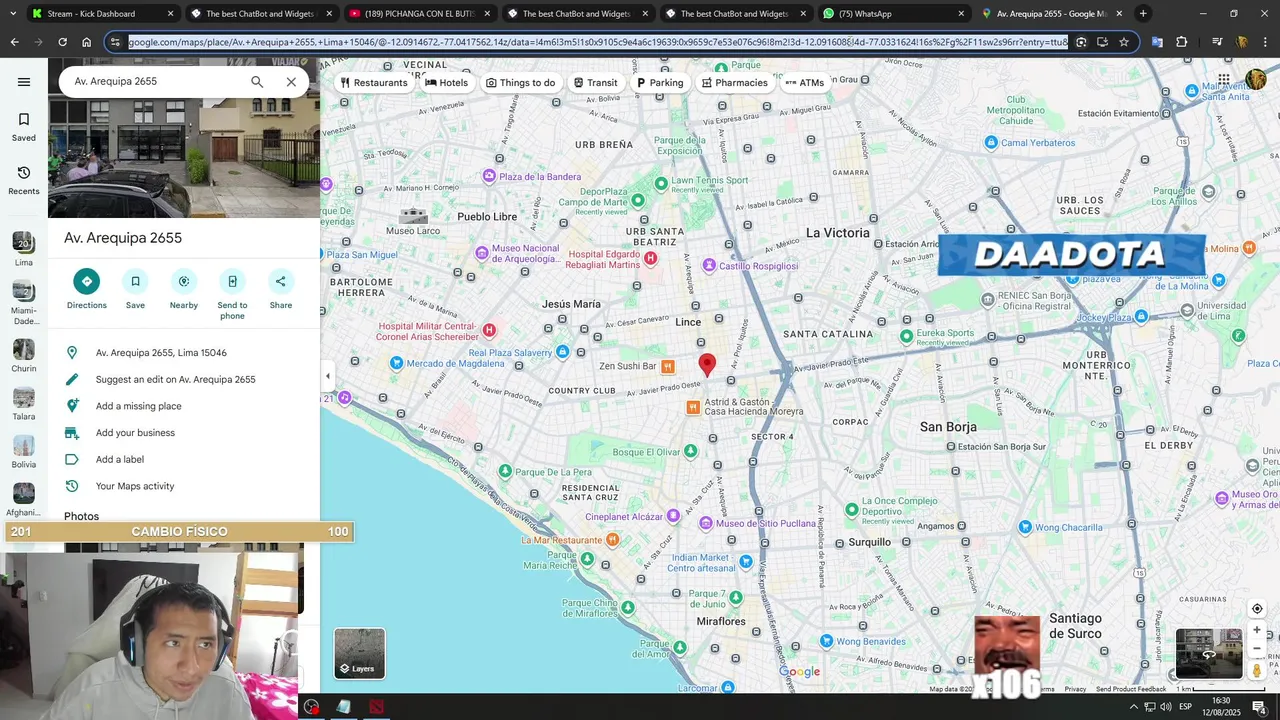Save Av. Arequipa 2655 to a list
The width and height of the screenshot is (1280, 720).
(x=135, y=289)
